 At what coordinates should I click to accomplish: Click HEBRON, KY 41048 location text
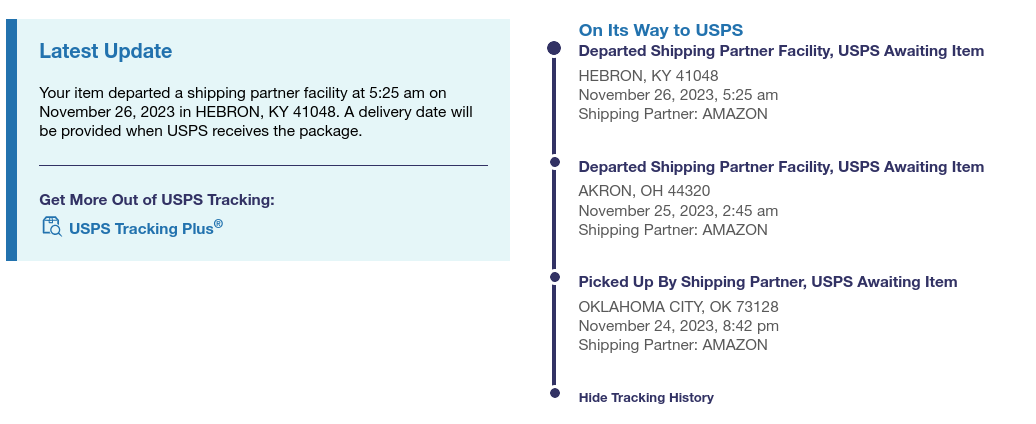(648, 75)
